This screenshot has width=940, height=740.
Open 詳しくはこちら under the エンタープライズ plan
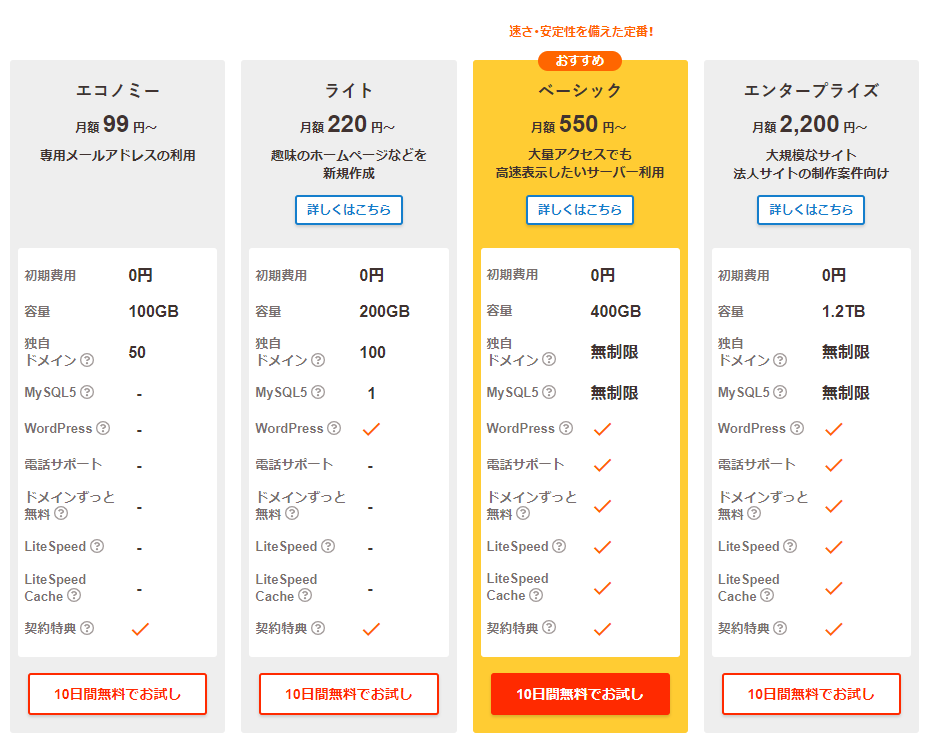(811, 210)
